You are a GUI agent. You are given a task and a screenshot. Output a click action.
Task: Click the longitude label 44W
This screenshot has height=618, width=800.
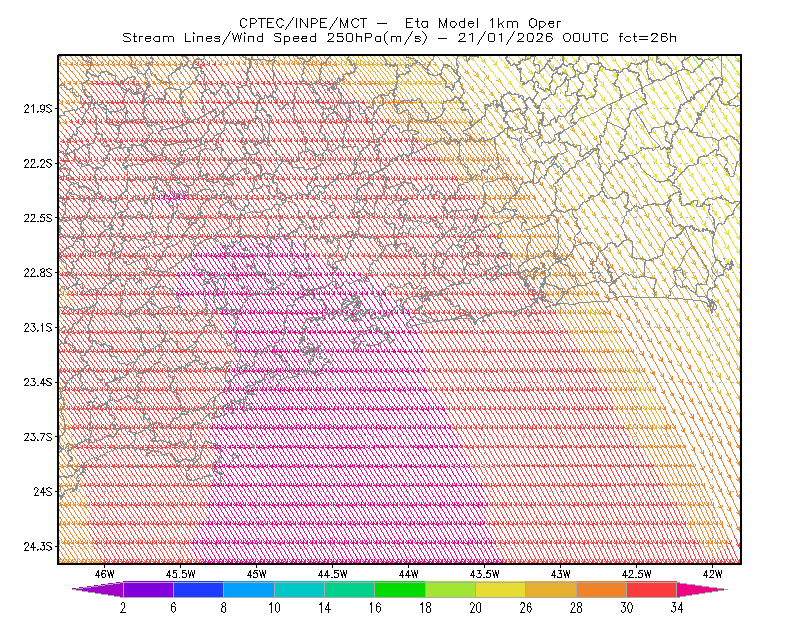point(409,574)
